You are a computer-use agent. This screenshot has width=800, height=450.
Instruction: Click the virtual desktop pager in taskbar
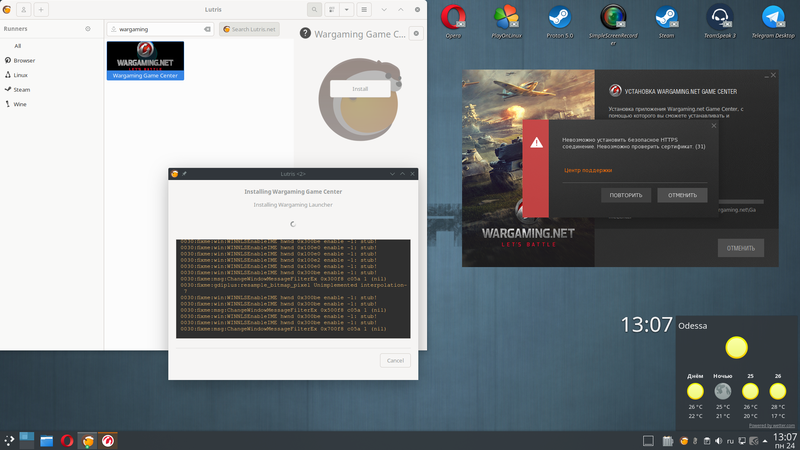(27, 440)
